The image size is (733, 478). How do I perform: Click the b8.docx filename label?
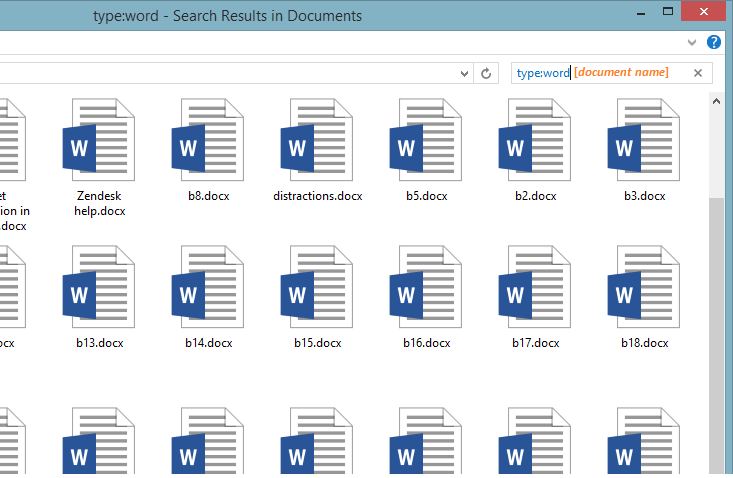(x=208, y=196)
